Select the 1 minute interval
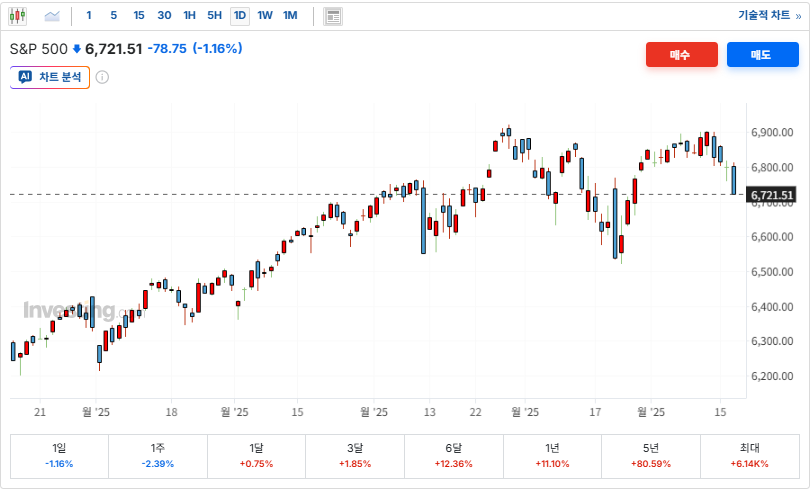The width and height of the screenshot is (811, 491). click(89, 16)
